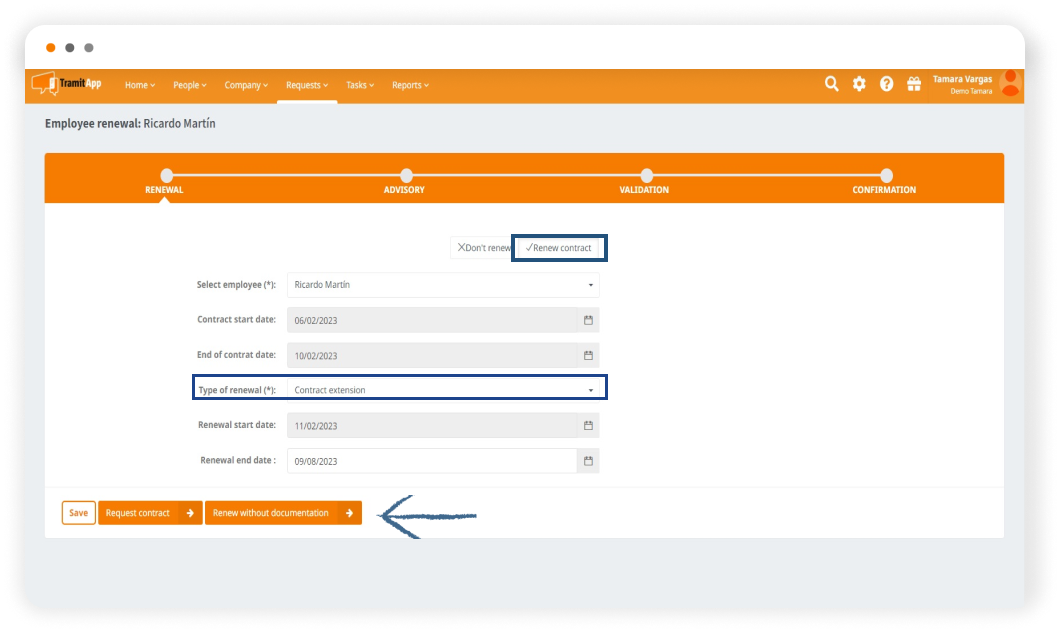This screenshot has width=1061, height=633.
Task: Select the Renew contract option
Action: coord(560,248)
